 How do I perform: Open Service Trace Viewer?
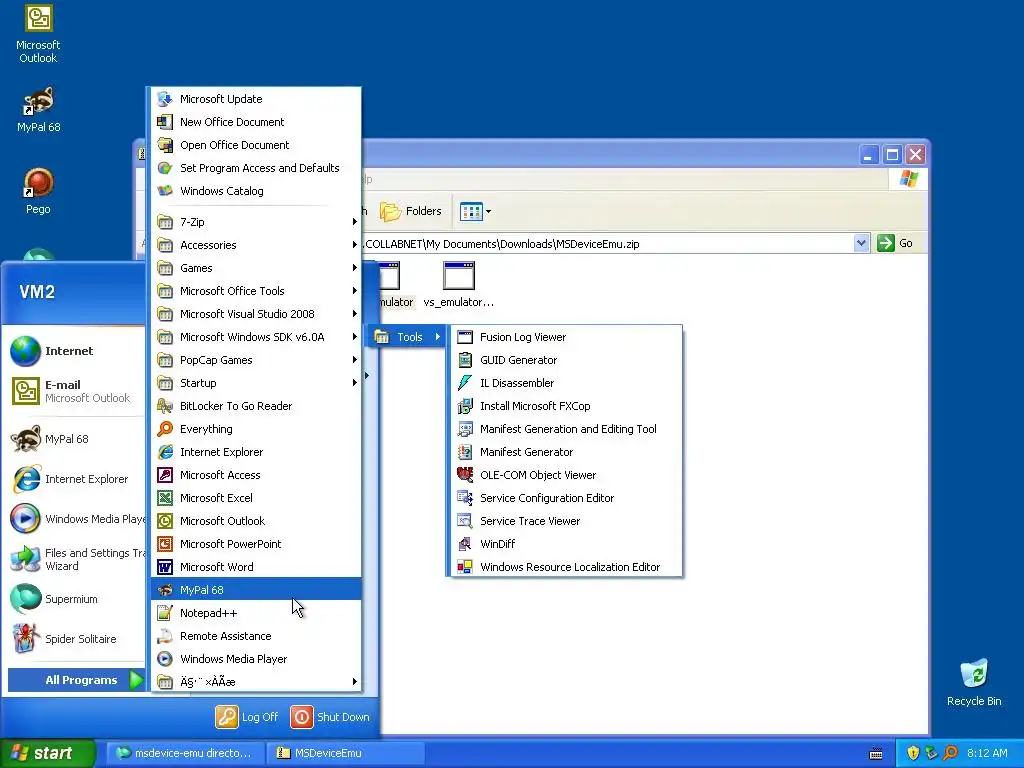click(566, 520)
